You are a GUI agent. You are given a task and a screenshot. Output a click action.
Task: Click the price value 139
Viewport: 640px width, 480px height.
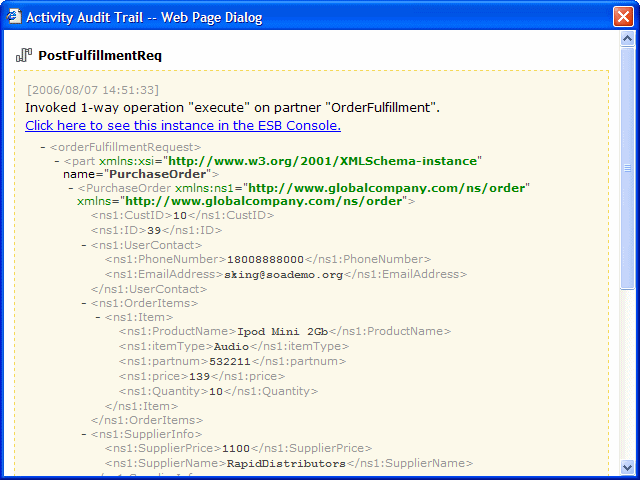[200, 376]
